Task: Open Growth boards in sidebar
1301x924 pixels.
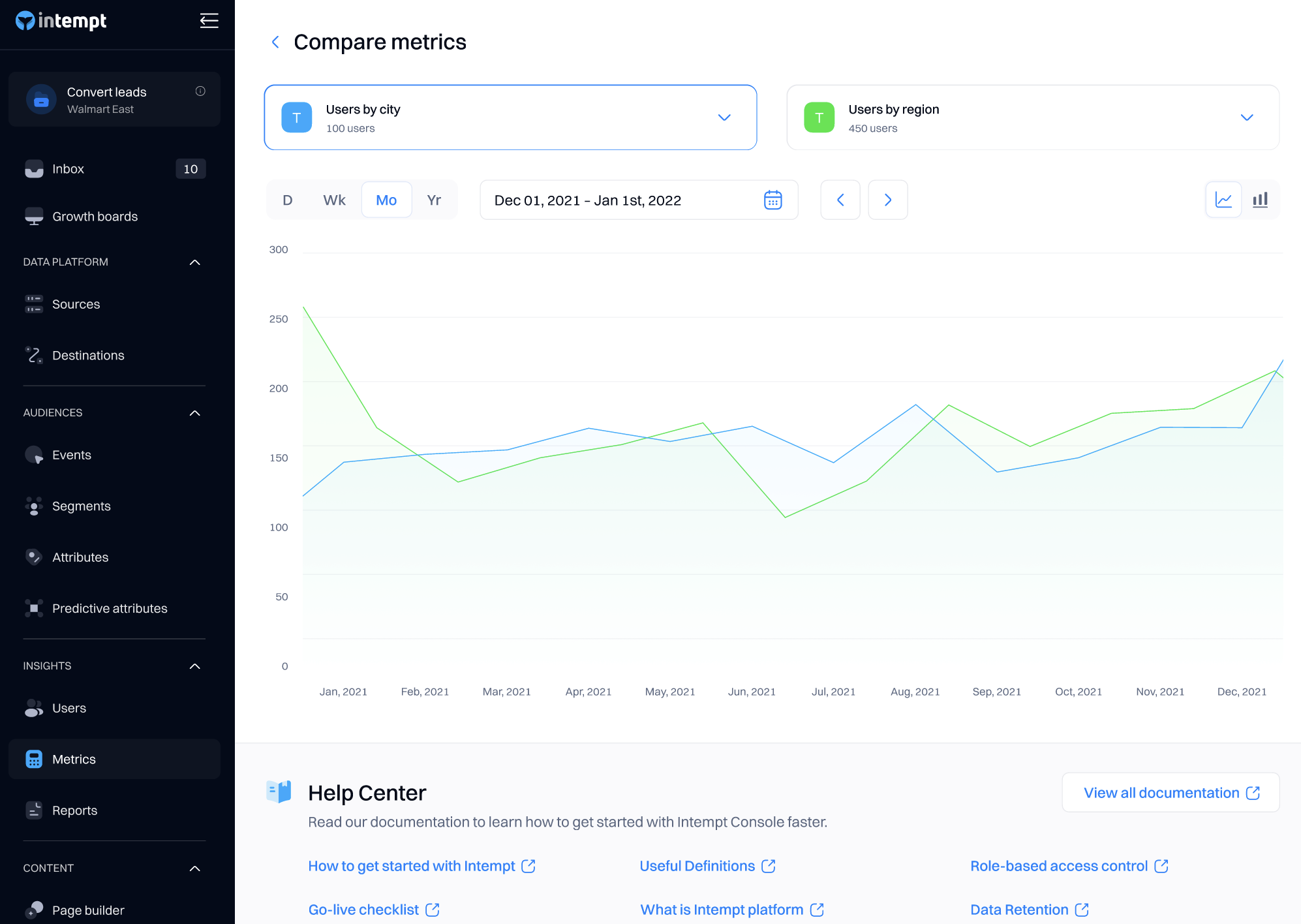Action: tap(95, 217)
